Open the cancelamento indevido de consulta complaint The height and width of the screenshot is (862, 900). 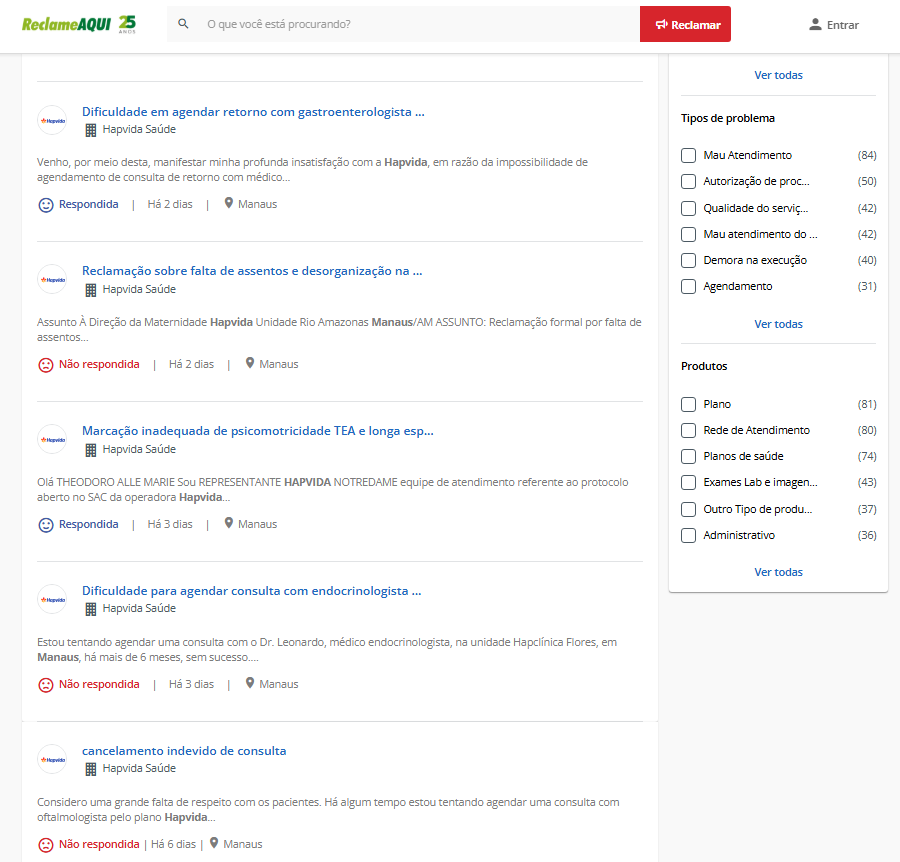[x=184, y=751]
